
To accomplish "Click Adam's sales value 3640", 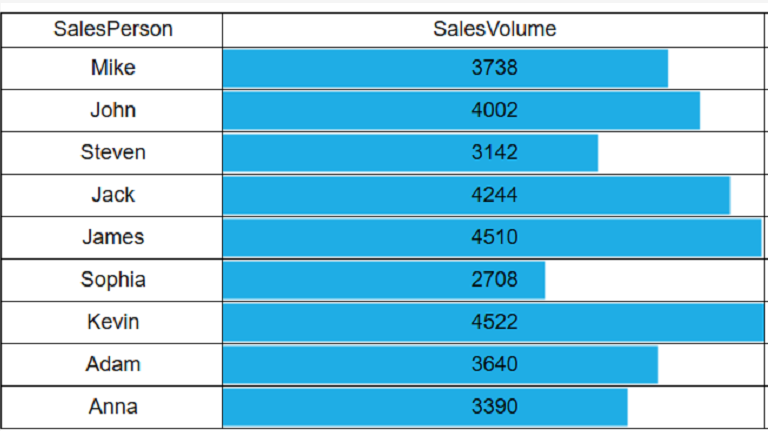I will tap(494, 364).
